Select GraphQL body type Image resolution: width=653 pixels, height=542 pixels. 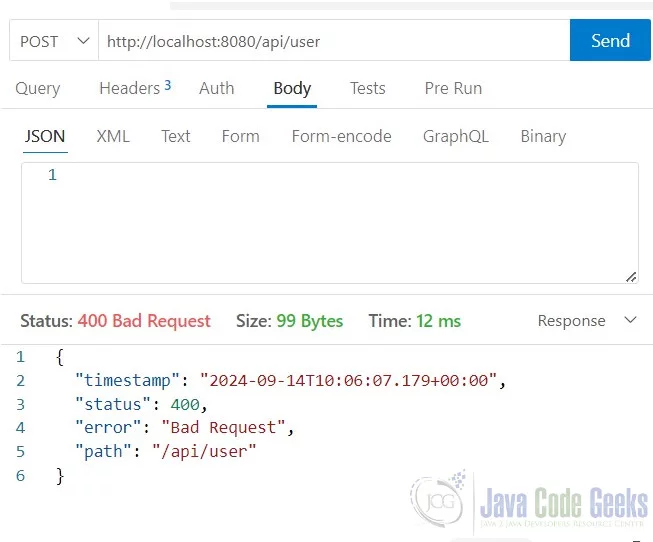click(x=456, y=136)
